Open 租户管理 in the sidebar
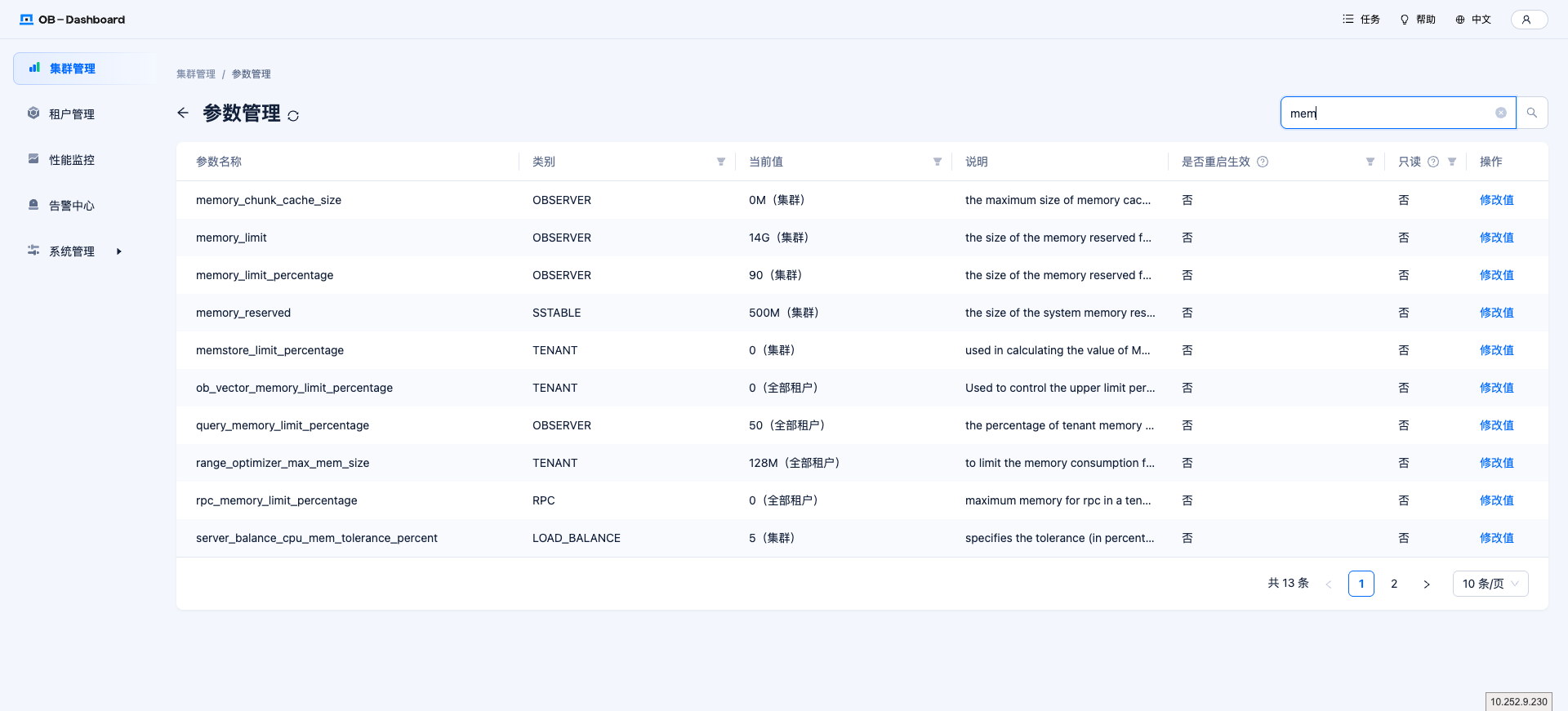 [x=72, y=114]
